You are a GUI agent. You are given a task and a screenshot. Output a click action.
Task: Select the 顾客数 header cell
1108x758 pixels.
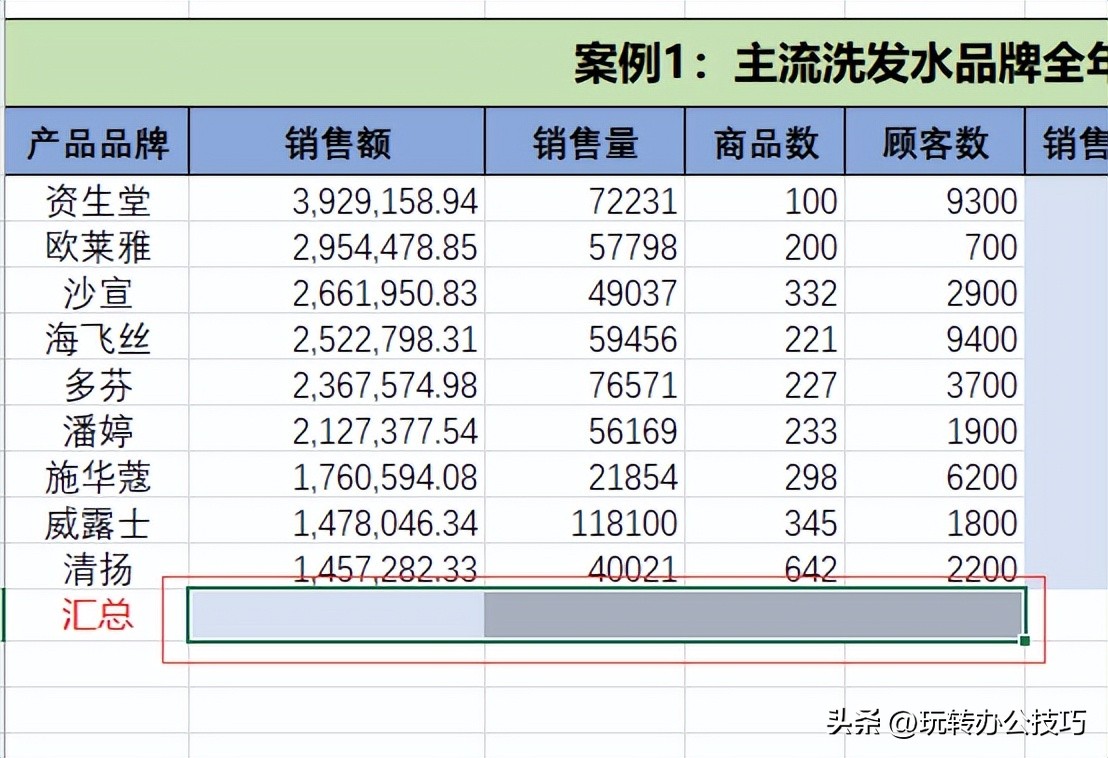point(935,141)
